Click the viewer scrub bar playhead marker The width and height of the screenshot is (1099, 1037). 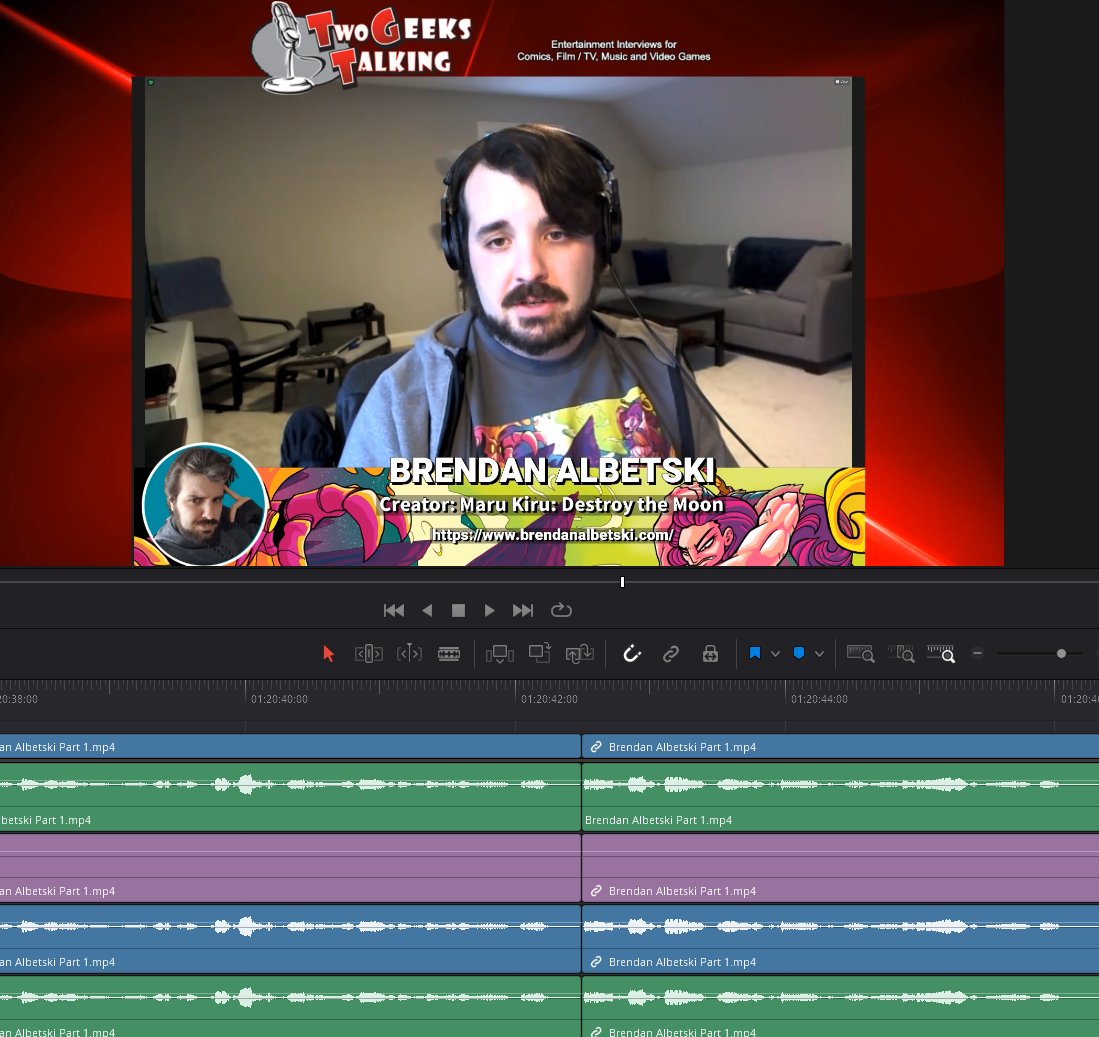coord(622,582)
